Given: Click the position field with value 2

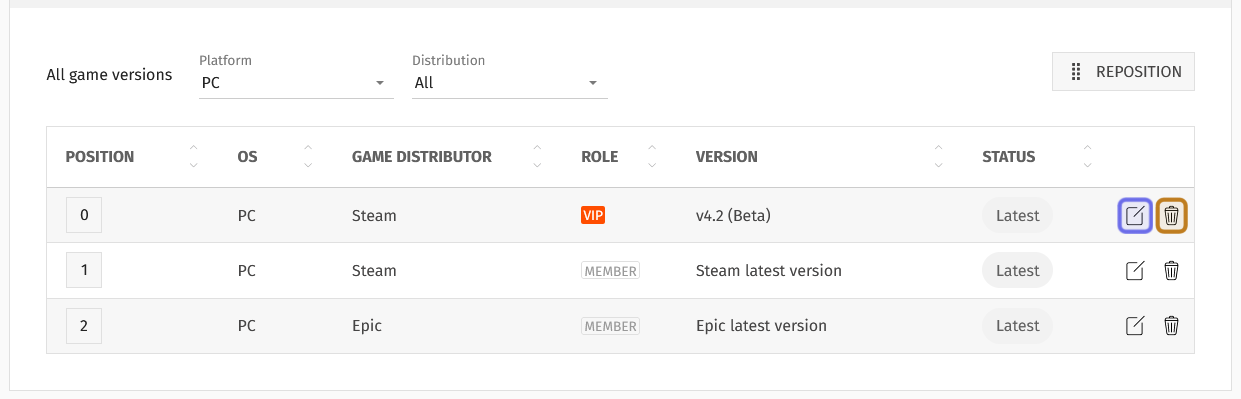Looking at the screenshot, I should tap(84, 325).
